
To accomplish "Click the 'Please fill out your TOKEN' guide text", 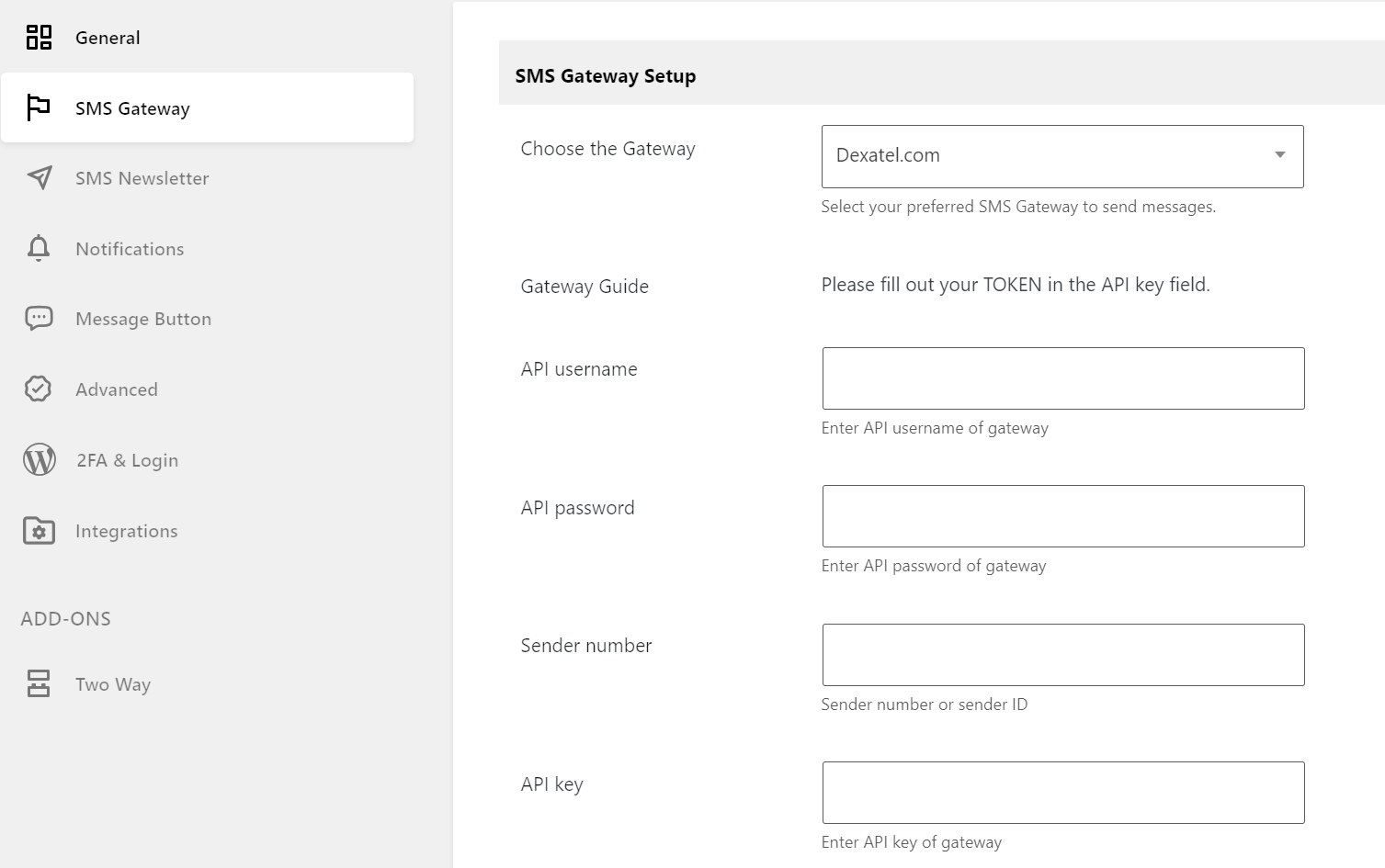I will [x=1016, y=285].
